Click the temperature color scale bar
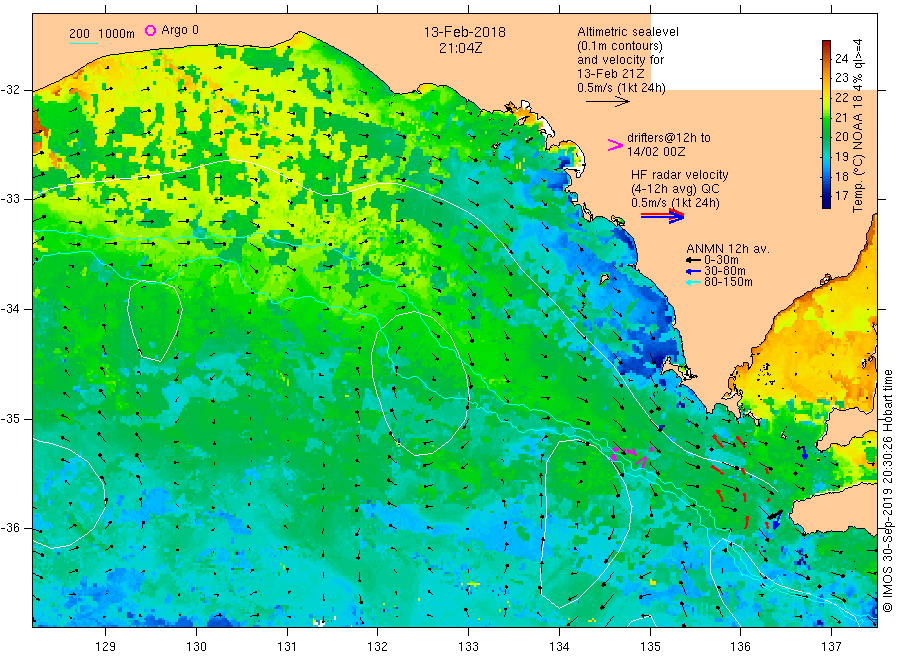Image resolution: width=900 pixels, height=660 pixels. click(827, 124)
